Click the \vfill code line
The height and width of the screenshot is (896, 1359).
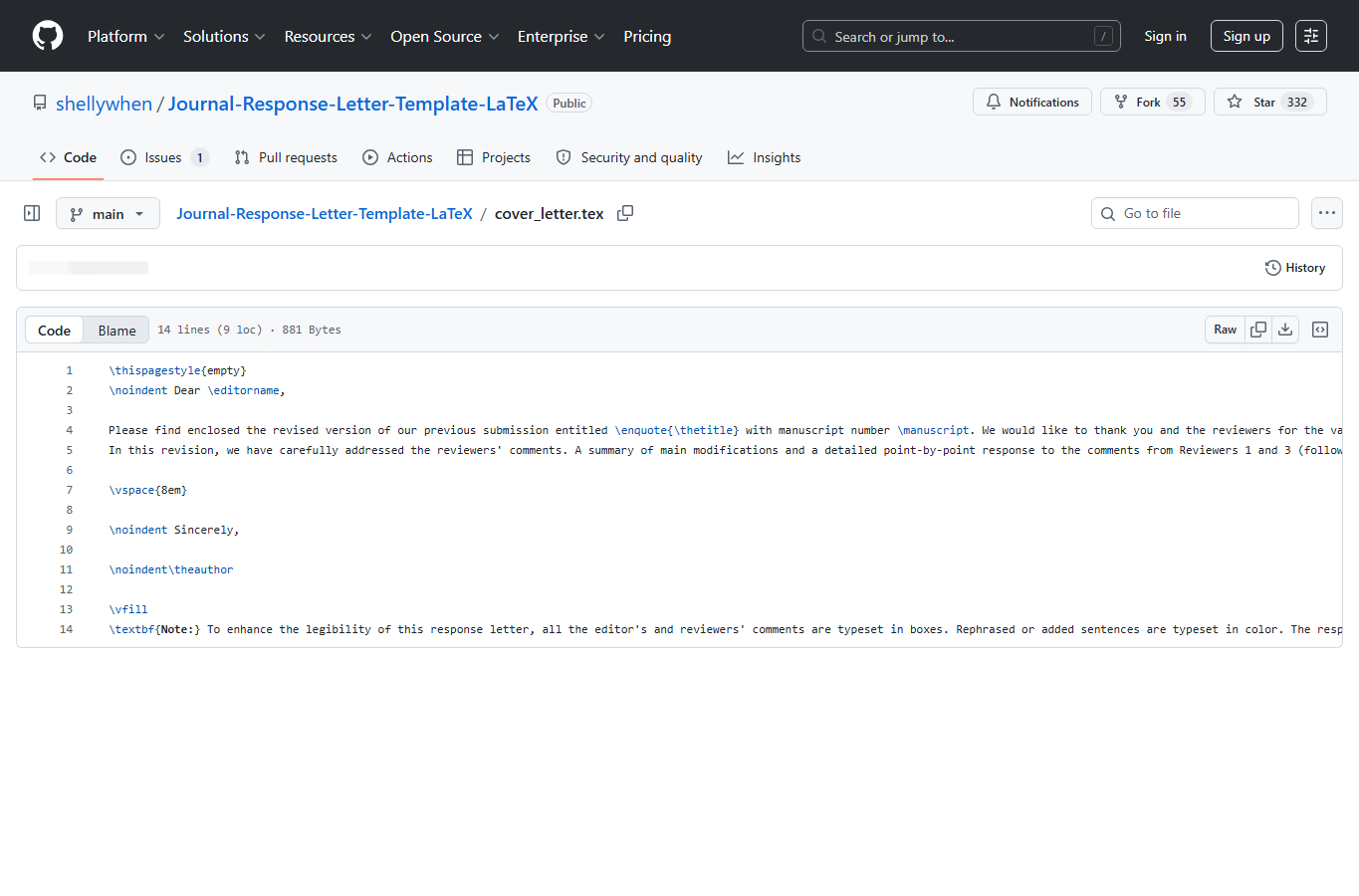[128, 609]
